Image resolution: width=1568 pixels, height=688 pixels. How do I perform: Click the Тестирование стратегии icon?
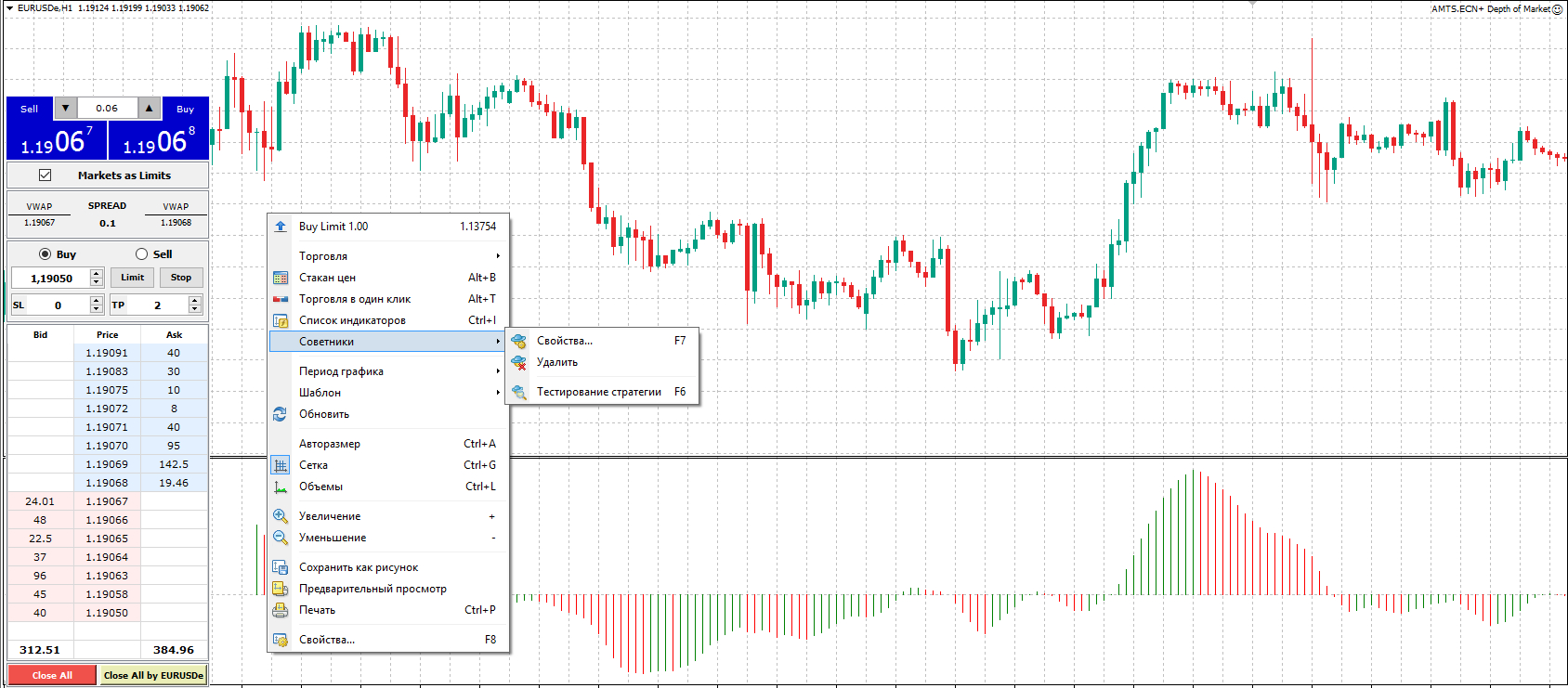[519, 392]
